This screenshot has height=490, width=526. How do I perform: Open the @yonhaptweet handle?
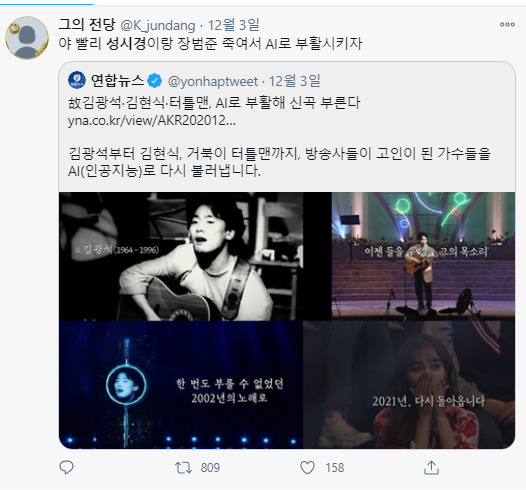213,81
